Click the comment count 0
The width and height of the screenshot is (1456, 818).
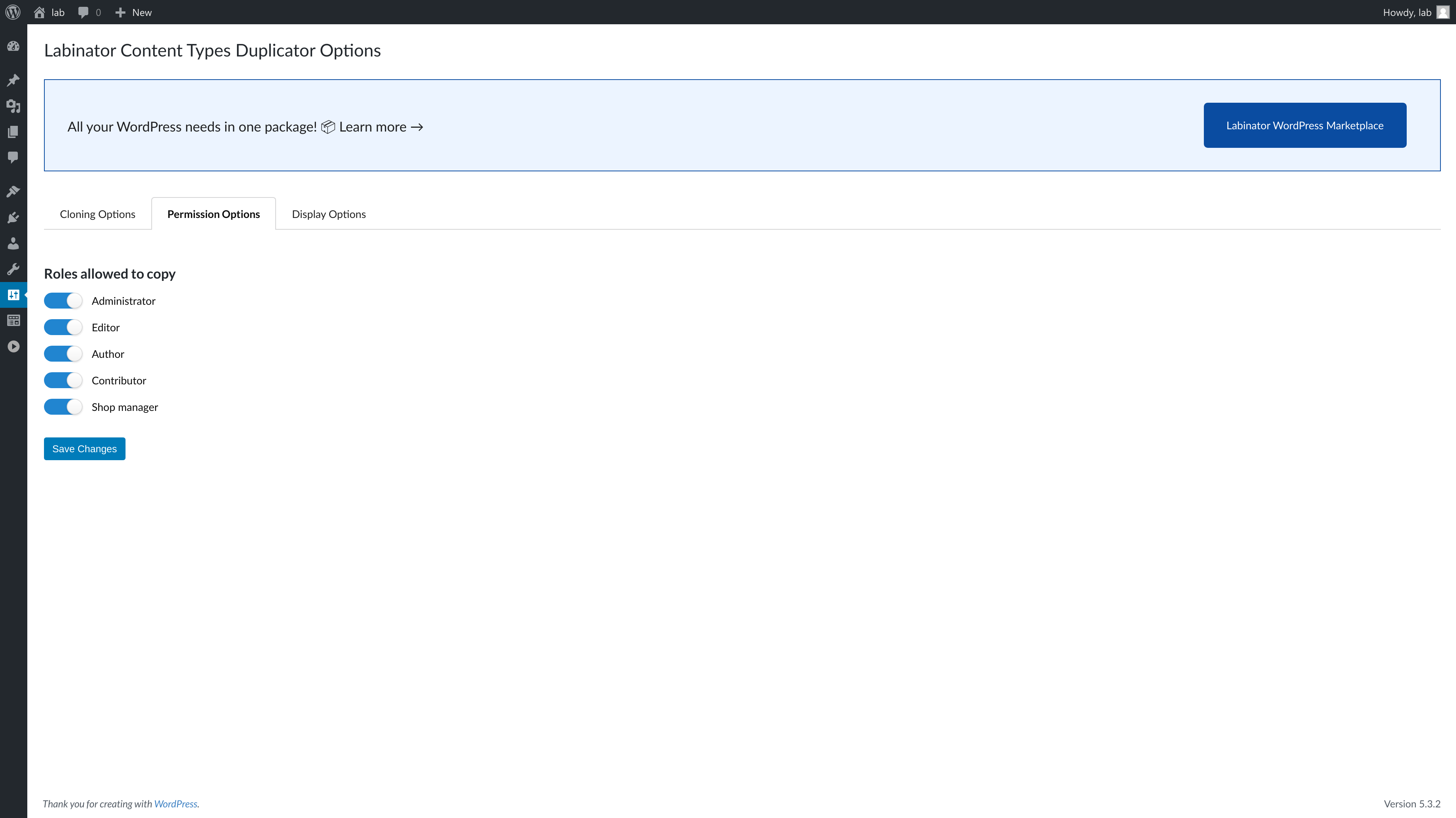[98, 13]
